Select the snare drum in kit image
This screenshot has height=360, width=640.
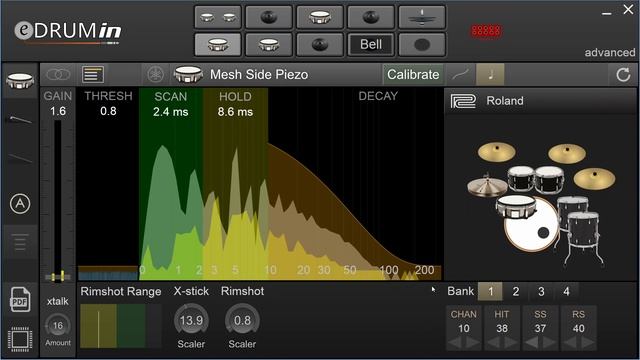click(x=516, y=206)
